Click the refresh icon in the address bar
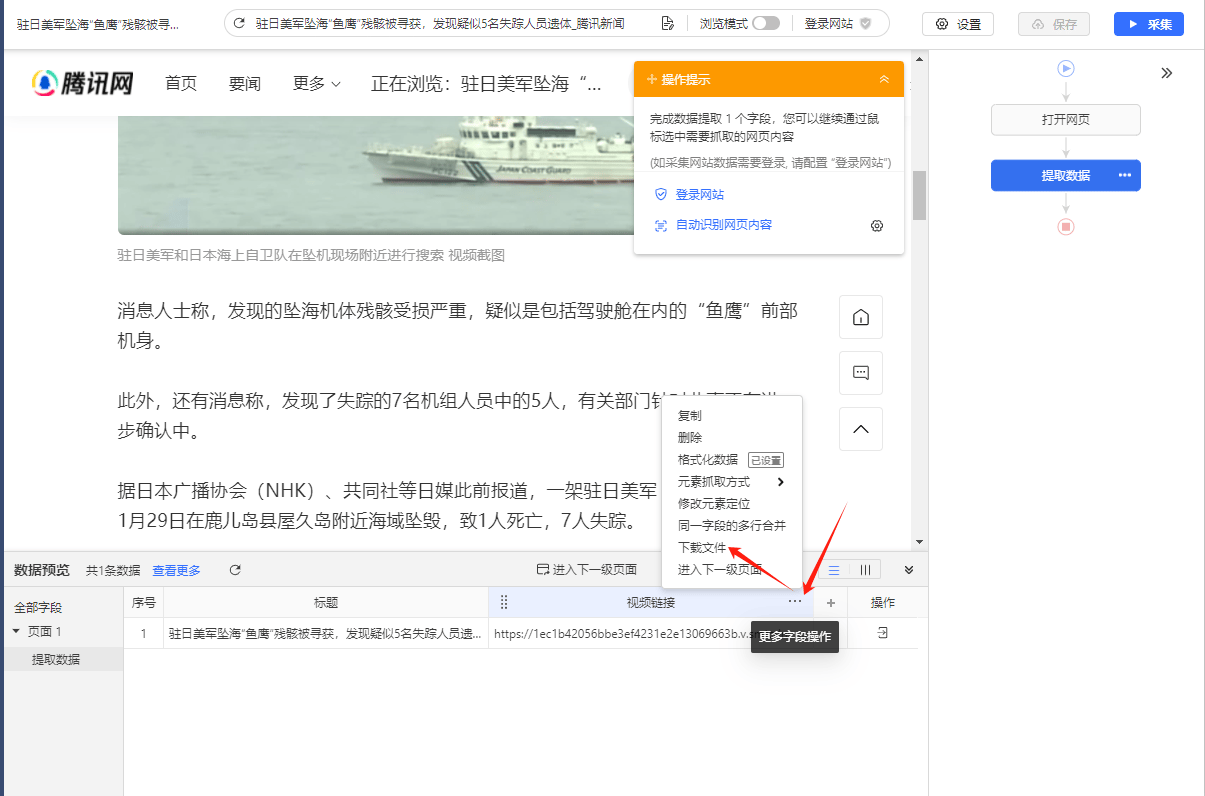Screen dimensions: 1205x796 [239, 23]
